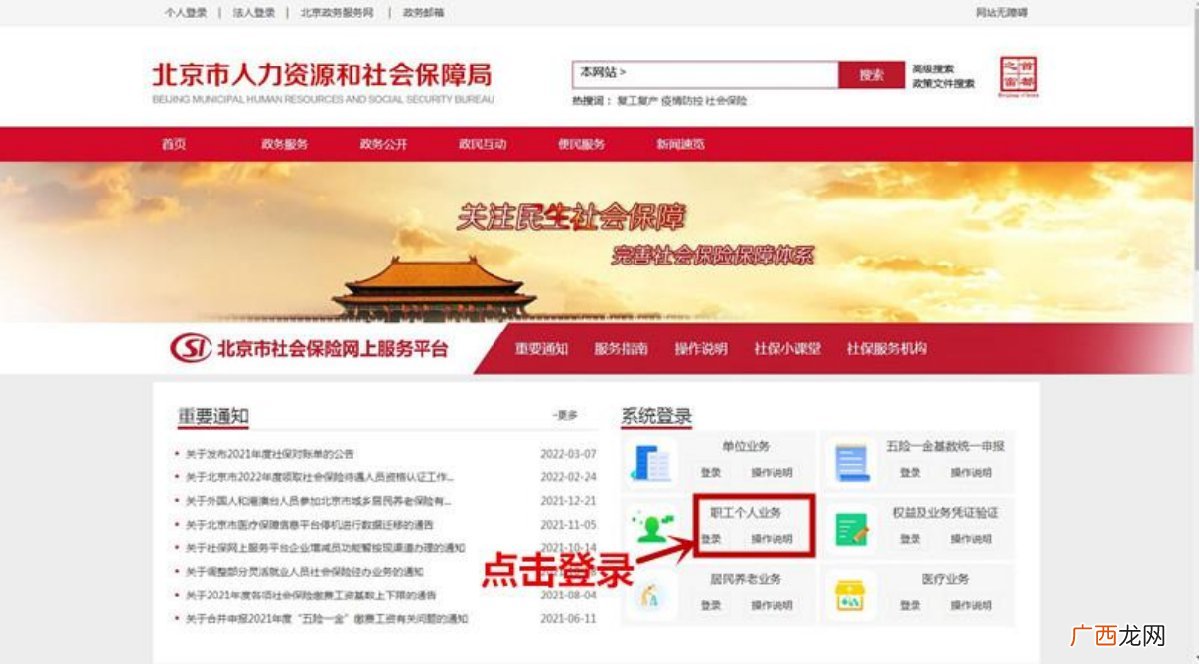
Task: Open 政策文件搜索 link
Action: 943,84
